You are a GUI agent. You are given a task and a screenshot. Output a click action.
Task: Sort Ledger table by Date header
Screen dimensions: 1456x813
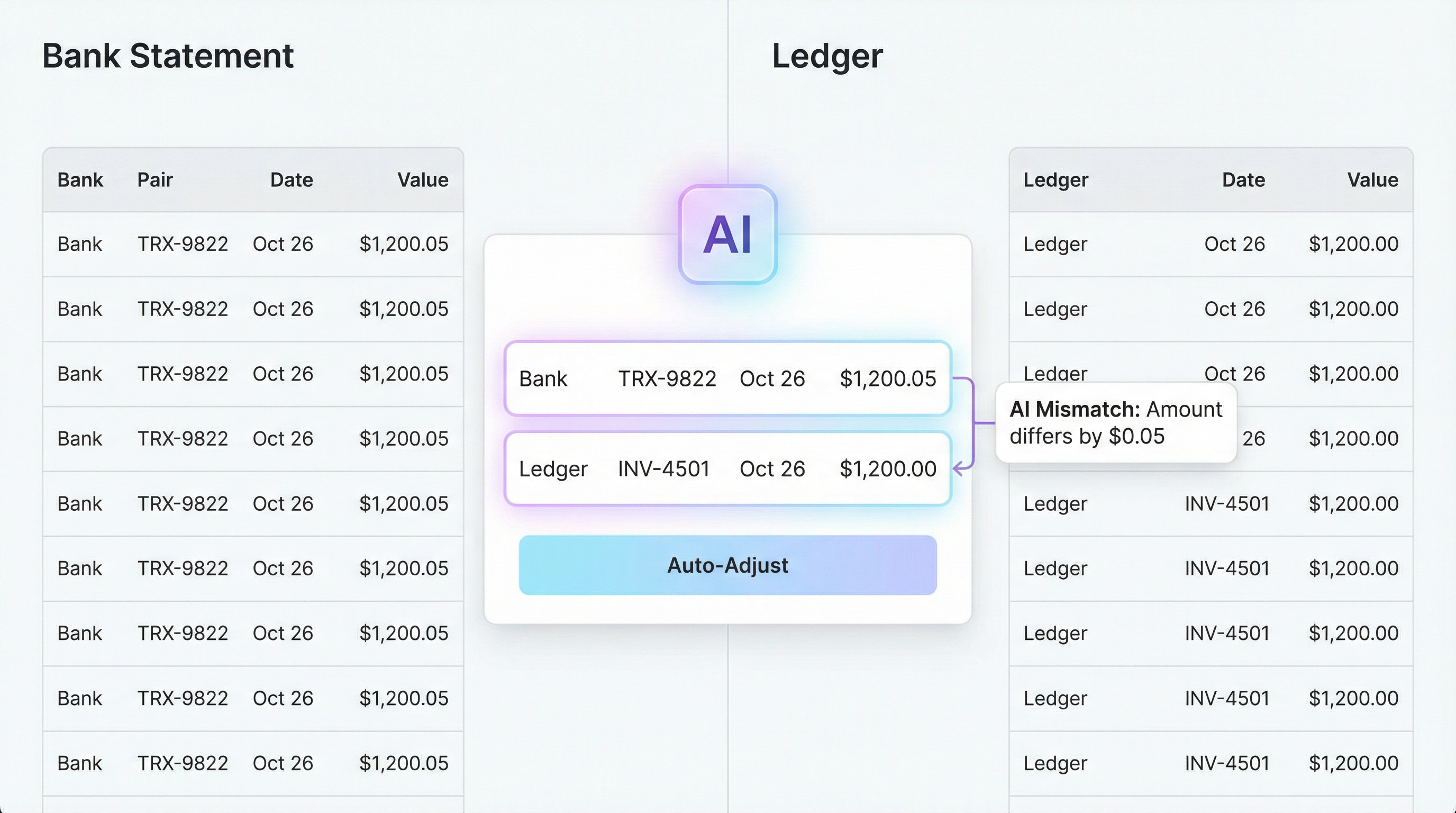pyautogui.click(x=1243, y=180)
